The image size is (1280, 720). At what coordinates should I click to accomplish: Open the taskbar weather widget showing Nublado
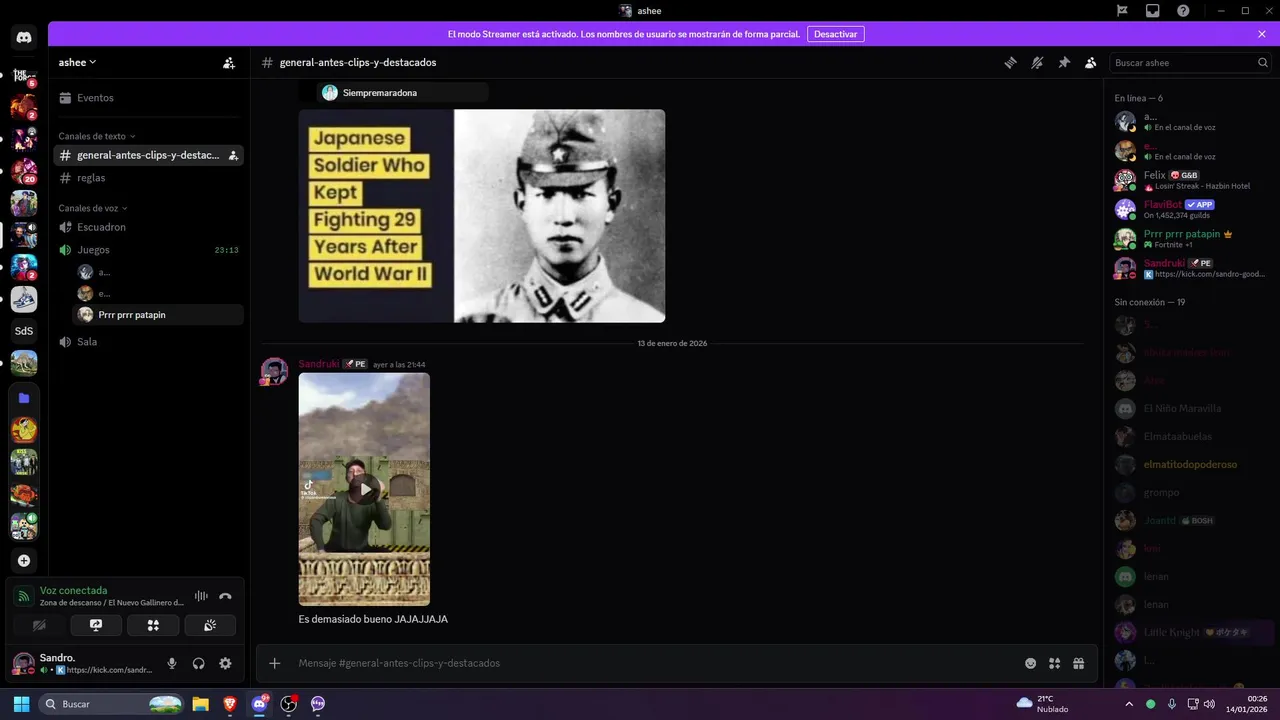tap(1042, 704)
